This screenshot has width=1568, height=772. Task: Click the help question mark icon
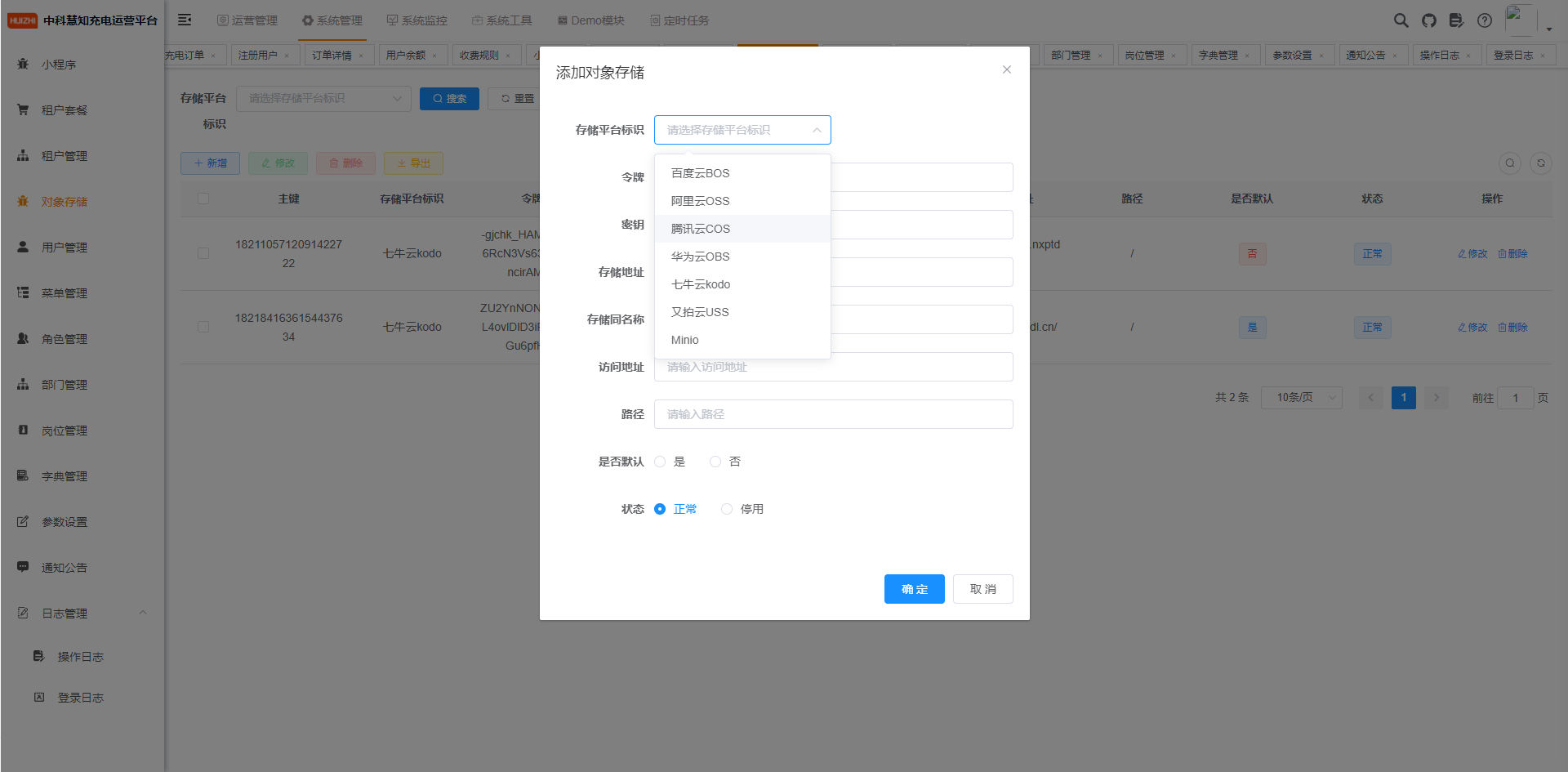(x=1485, y=20)
